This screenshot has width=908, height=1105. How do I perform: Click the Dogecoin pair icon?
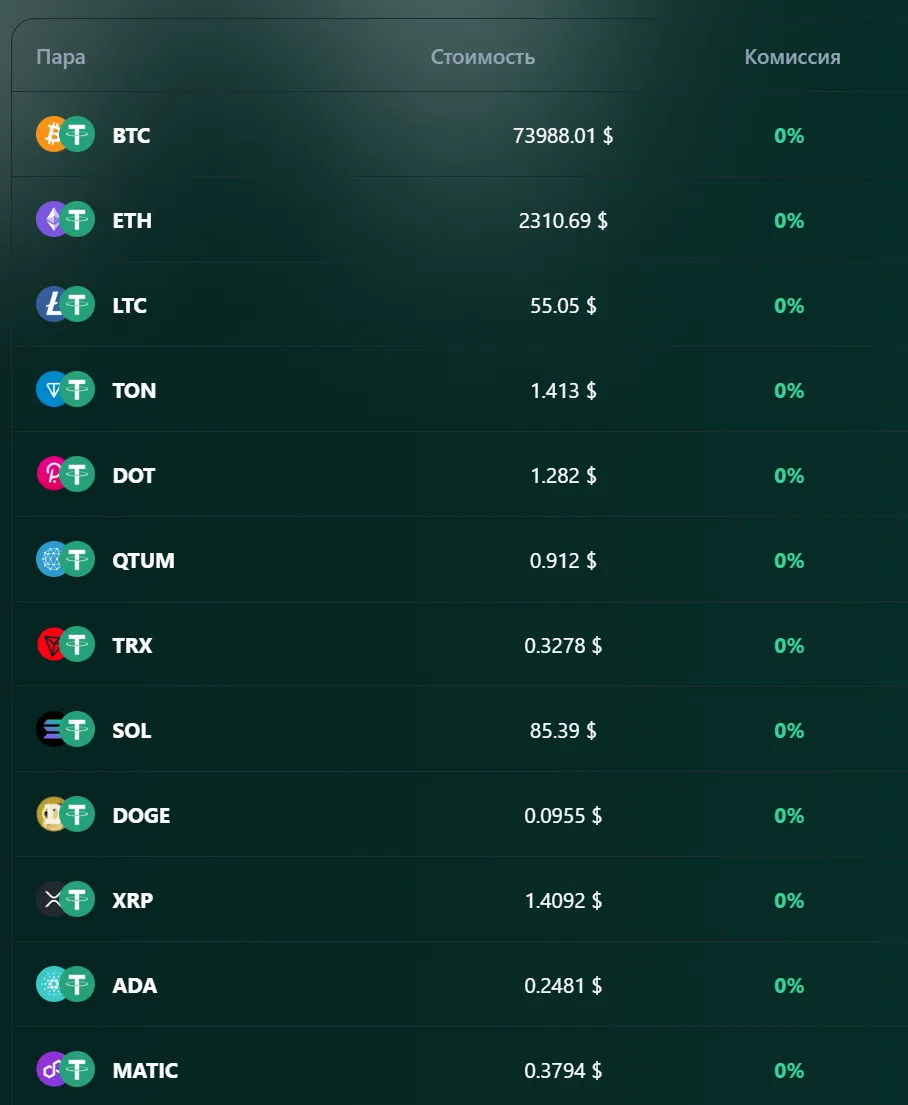(x=66, y=814)
